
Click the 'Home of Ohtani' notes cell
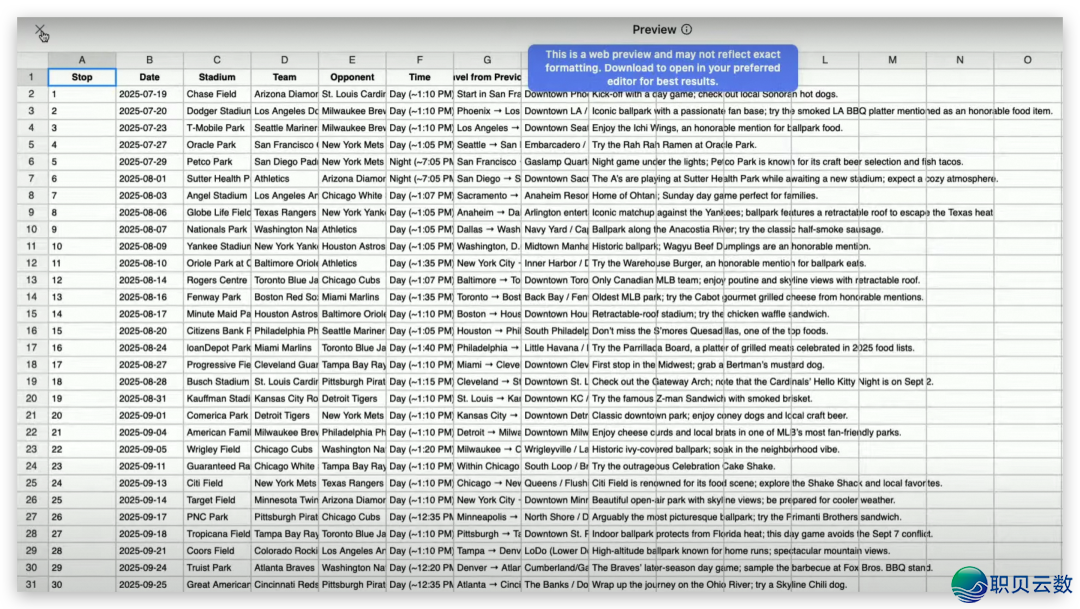point(705,196)
